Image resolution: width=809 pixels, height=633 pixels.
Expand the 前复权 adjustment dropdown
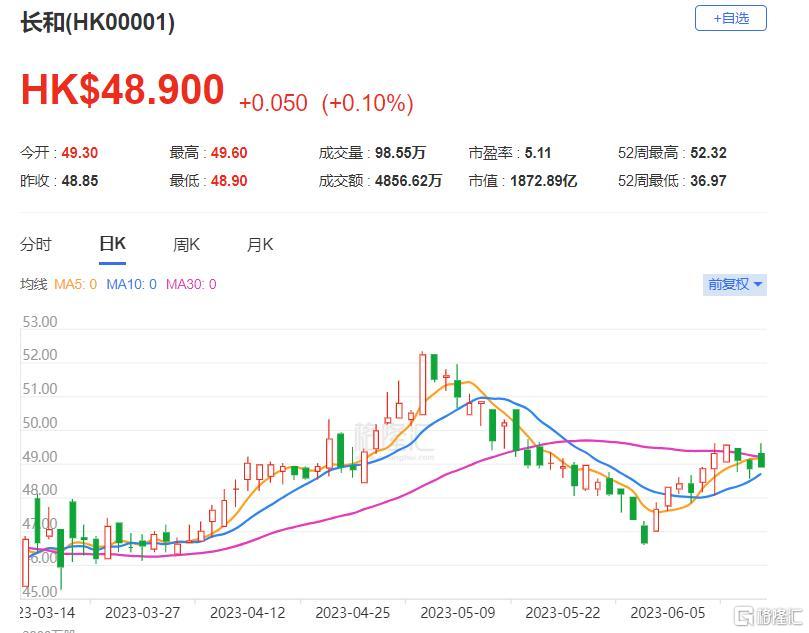tap(735, 284)
